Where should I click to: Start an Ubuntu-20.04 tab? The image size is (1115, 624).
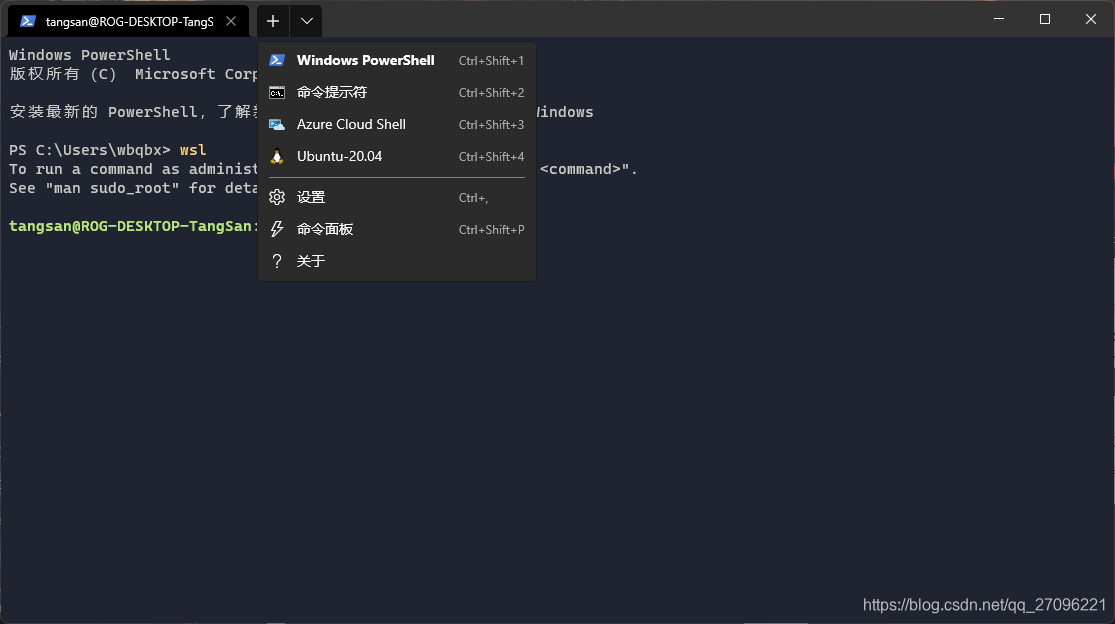click(397, 156)
